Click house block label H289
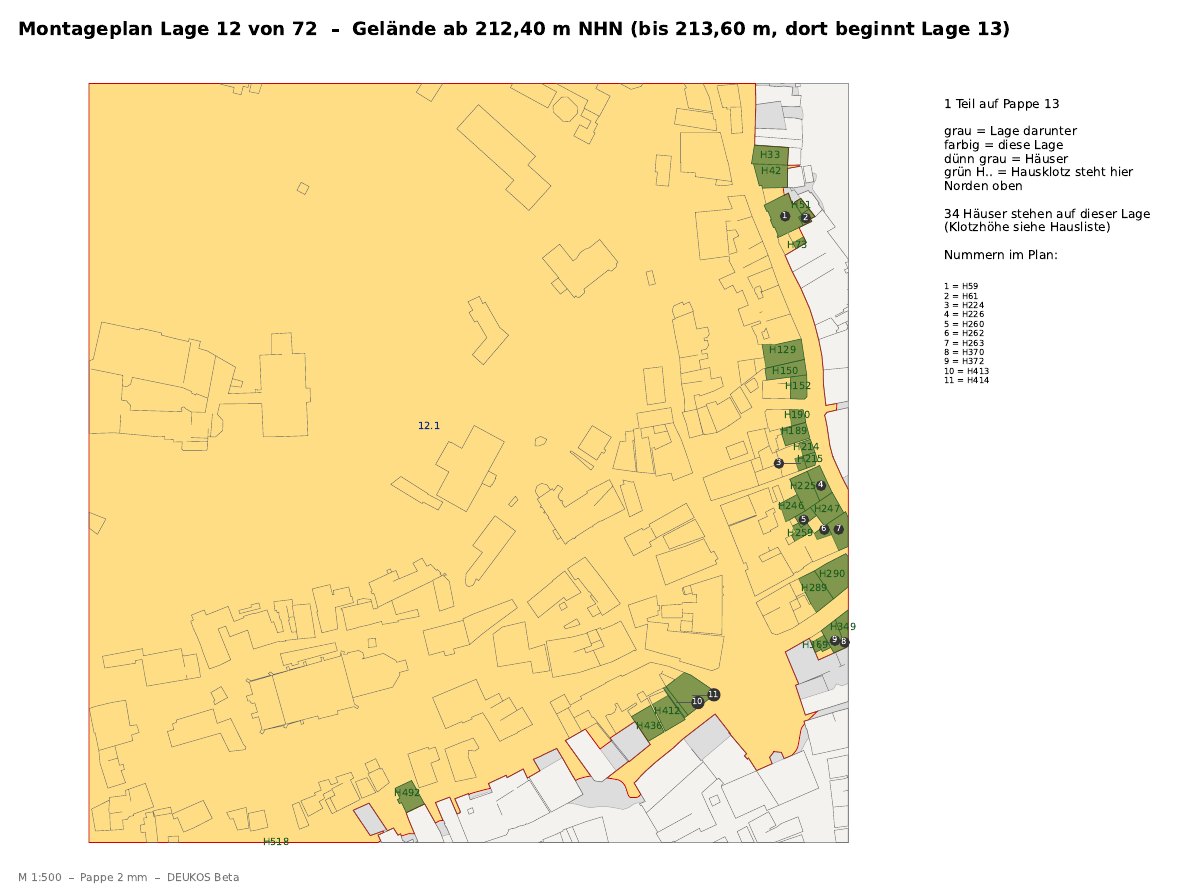Screen dimensions: 1180x890 click(x=814, y=588)
